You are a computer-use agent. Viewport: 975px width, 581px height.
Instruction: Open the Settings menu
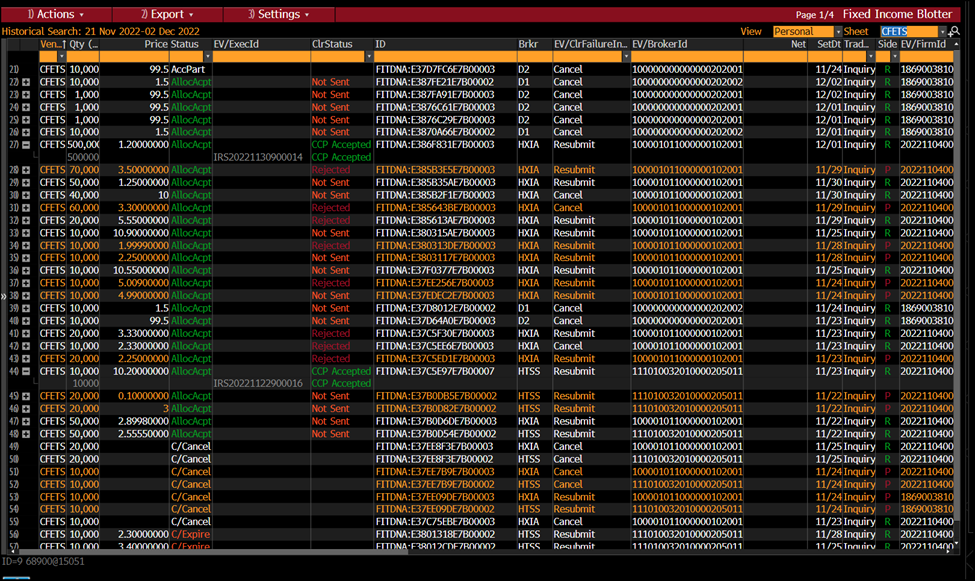pos(279,14)
